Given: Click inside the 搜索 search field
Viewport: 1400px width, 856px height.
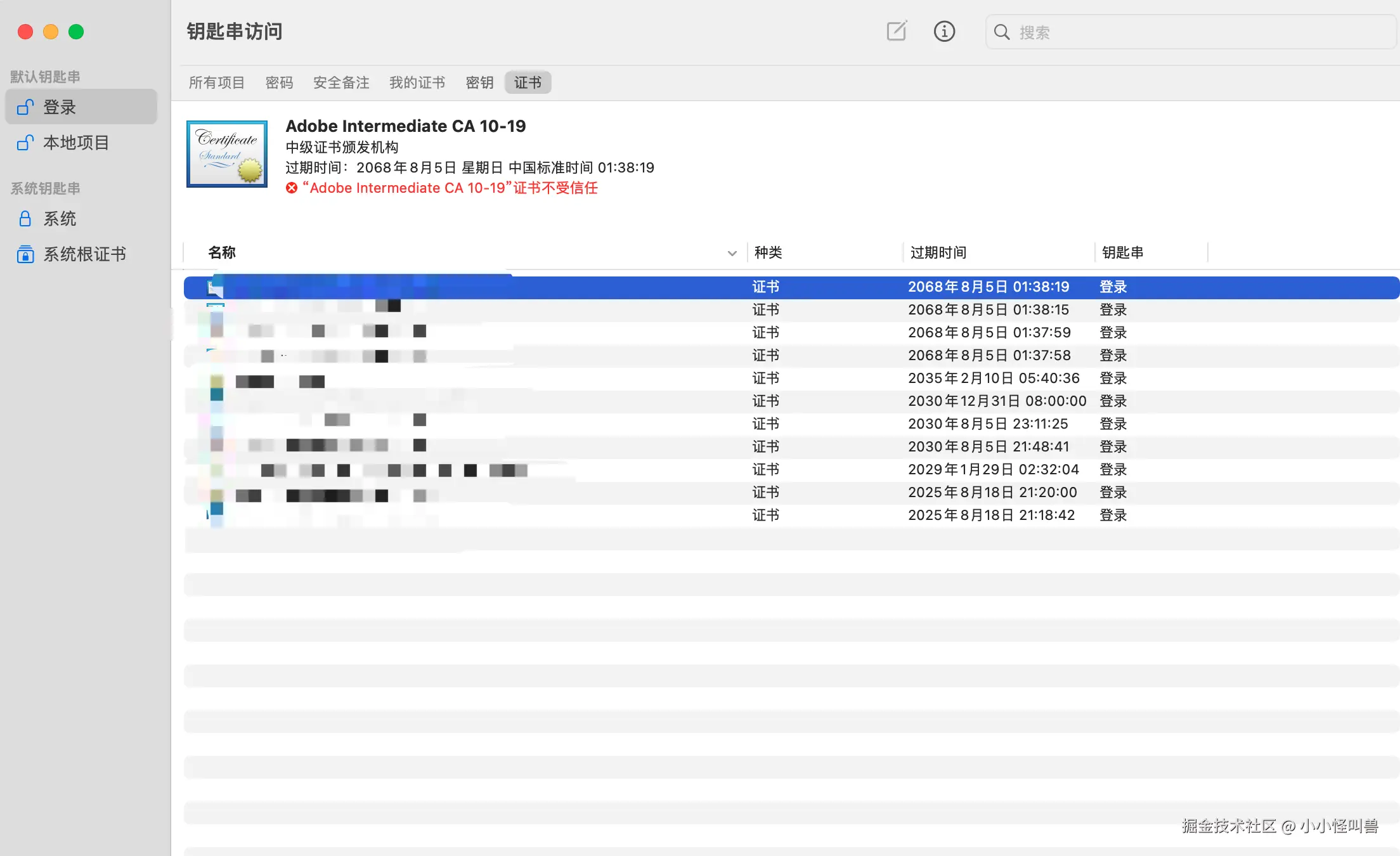Looking at the screenshot, I should (1192, 32).
